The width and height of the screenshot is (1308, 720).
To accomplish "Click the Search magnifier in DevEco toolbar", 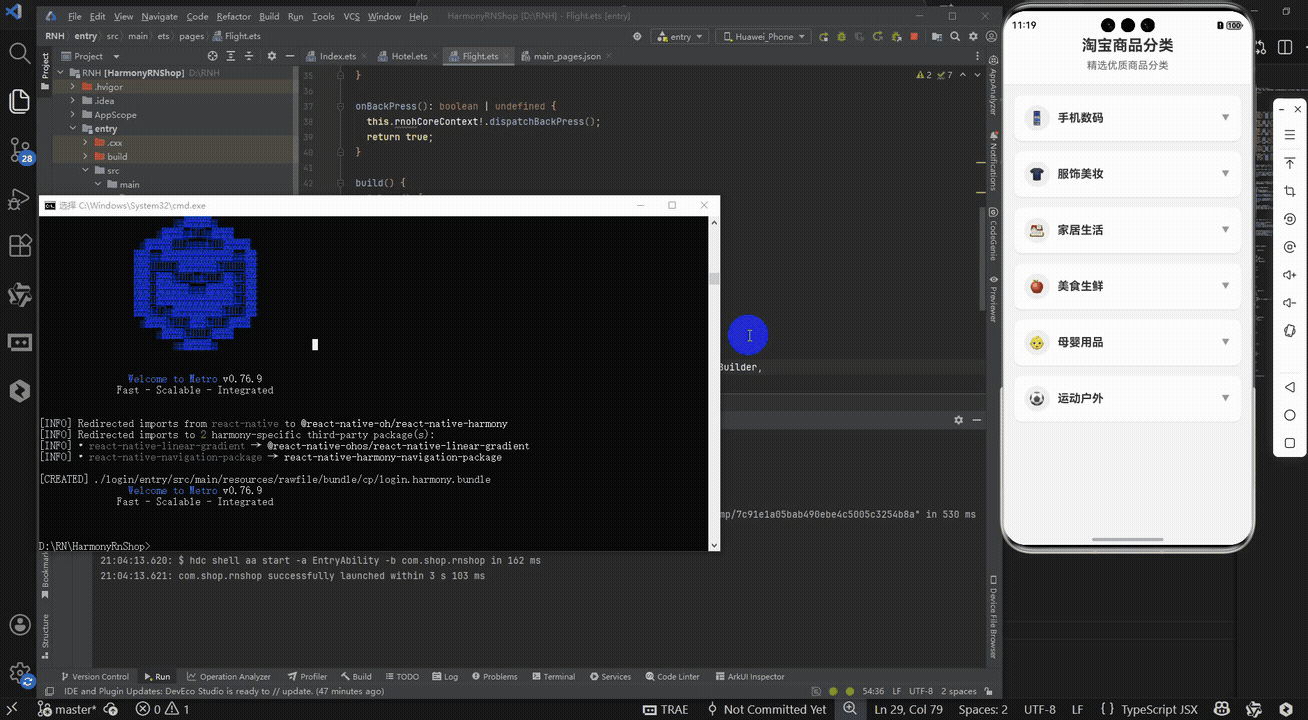I will [955, 36].
